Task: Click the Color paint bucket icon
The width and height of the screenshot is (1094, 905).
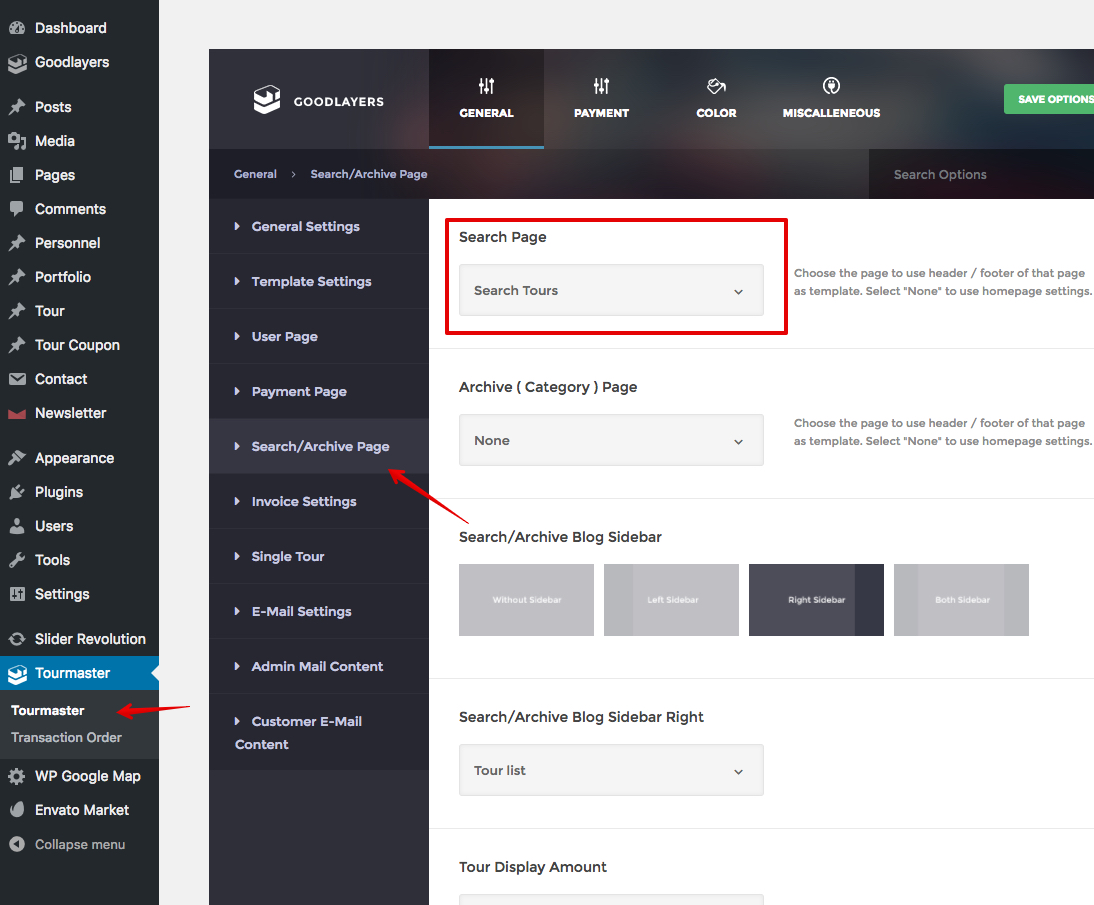Action: (716, 86)
